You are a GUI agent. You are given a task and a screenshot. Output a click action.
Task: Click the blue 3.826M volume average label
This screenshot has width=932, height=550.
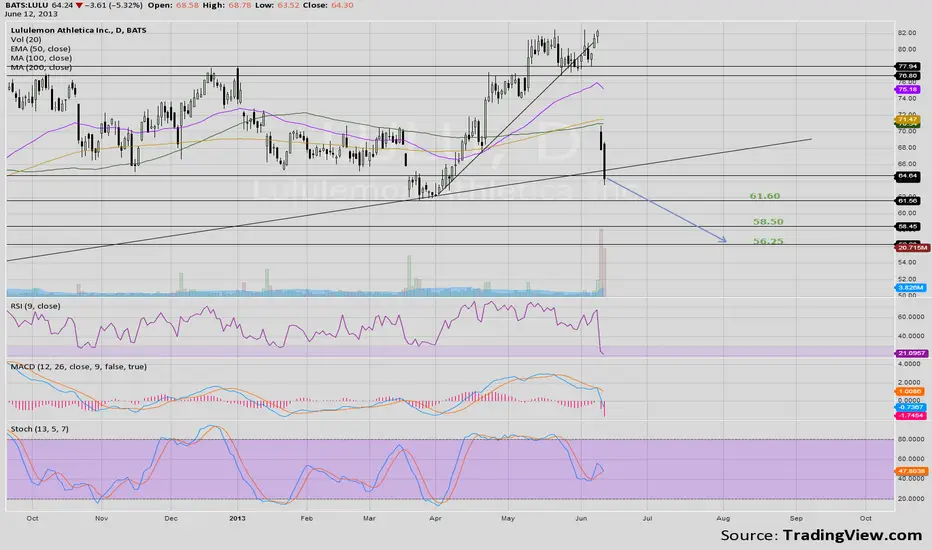(911, 288)
